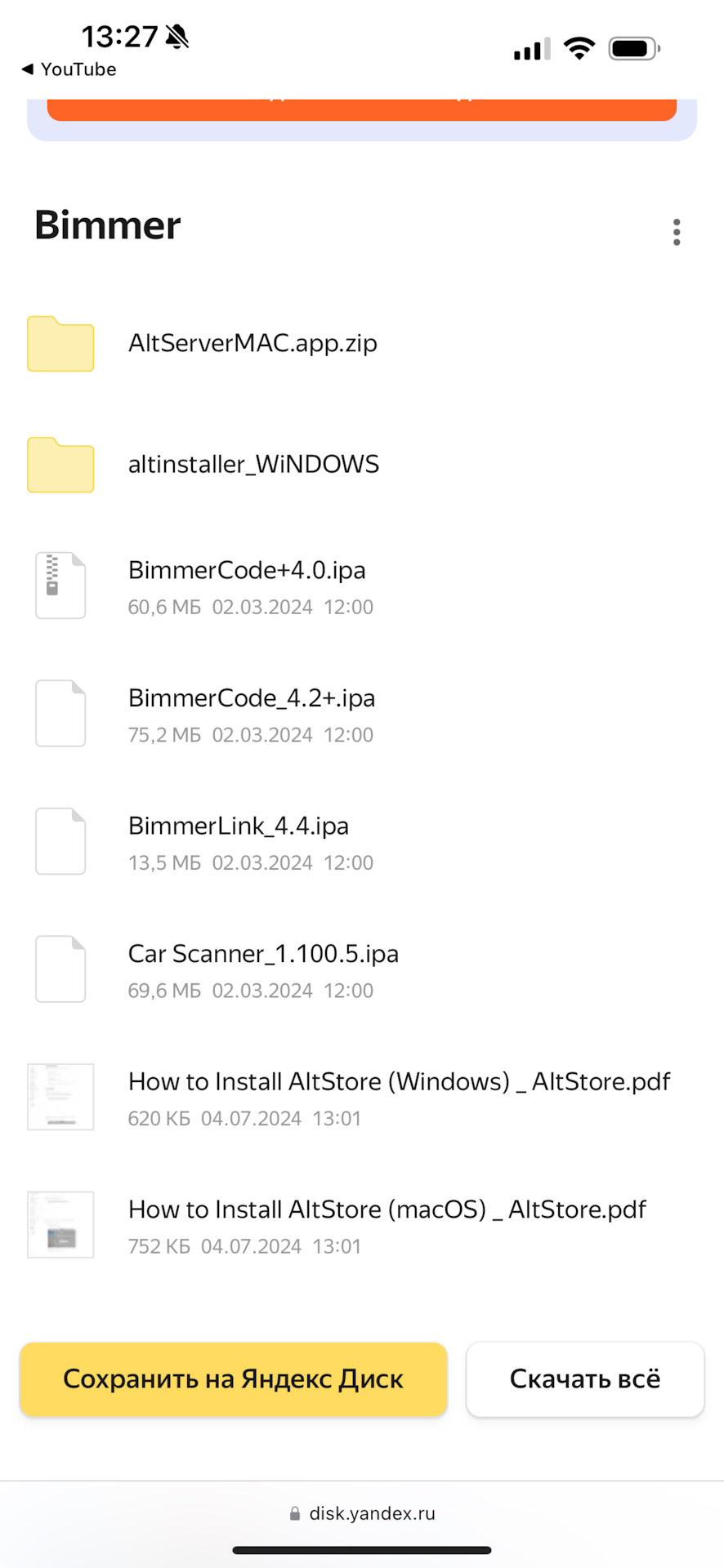Open How to Install AltStore (Windows) PDF title

pyautogui.click(x=399, y=1081)
